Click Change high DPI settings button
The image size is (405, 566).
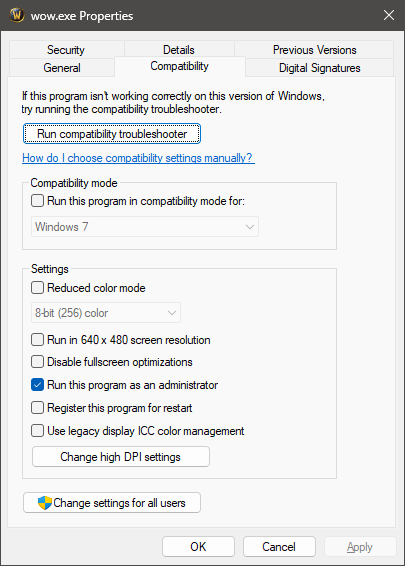click(121, 457)
